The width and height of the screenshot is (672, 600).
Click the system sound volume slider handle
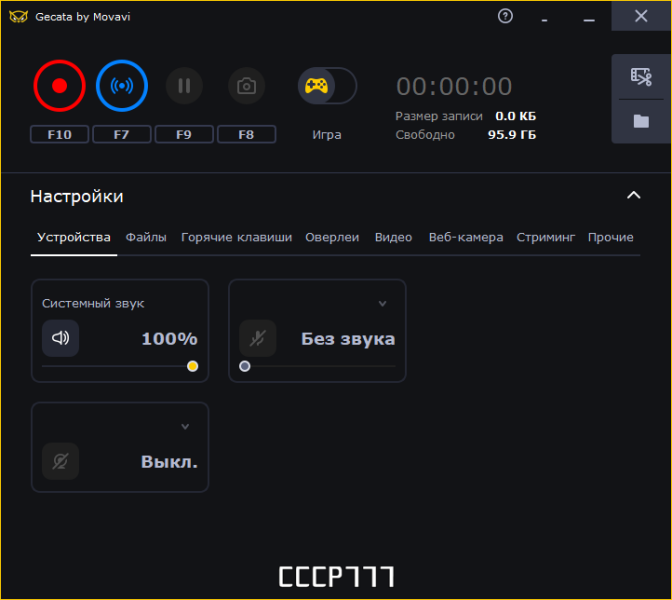click(x=192, y=366)
